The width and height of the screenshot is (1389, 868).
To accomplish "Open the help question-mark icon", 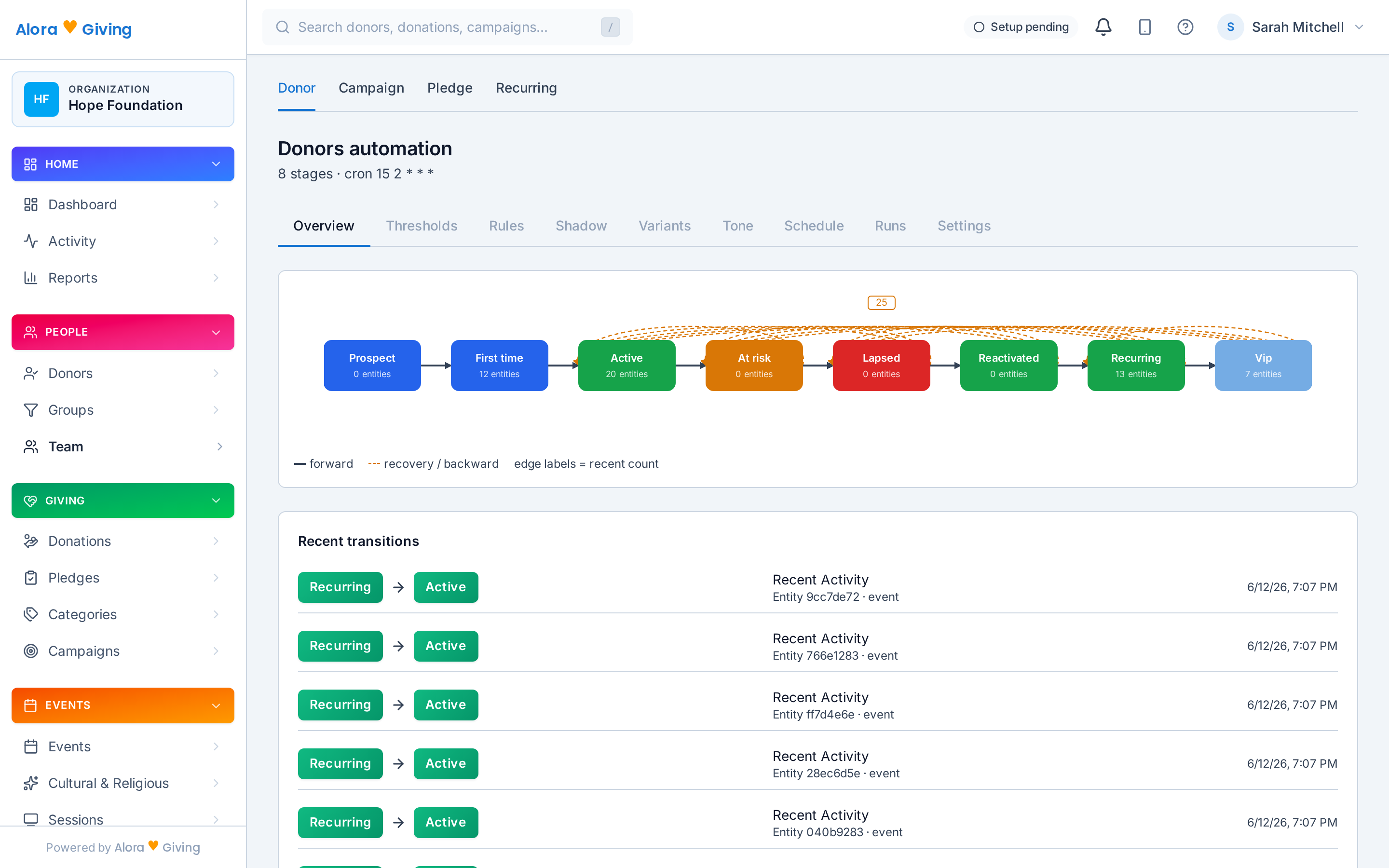I will click(1185, 27).
